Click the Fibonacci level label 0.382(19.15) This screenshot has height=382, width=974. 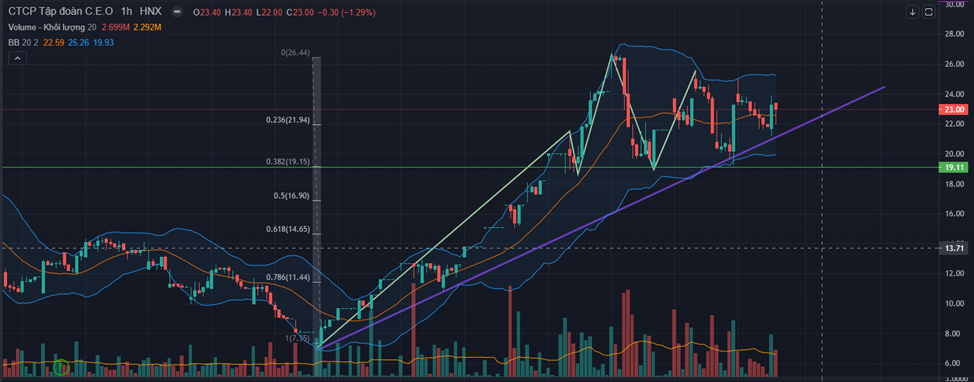pos(288,161)
